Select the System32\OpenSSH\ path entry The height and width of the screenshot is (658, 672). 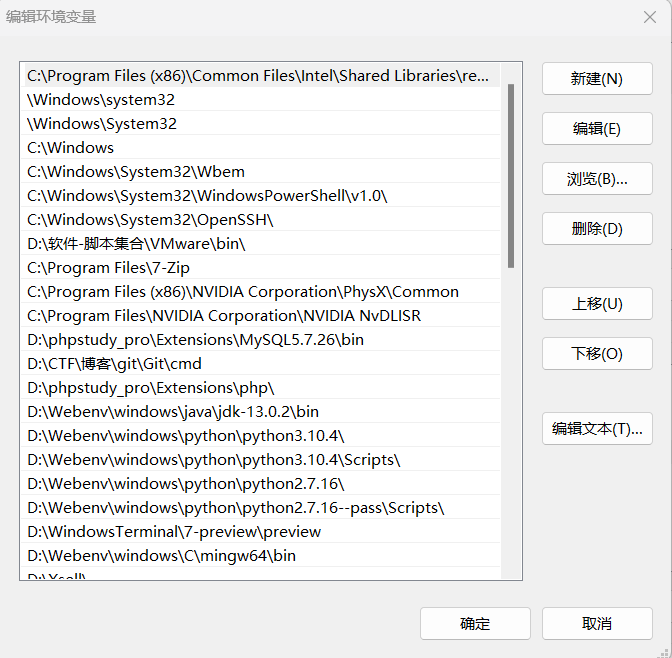tap(150, 220)
